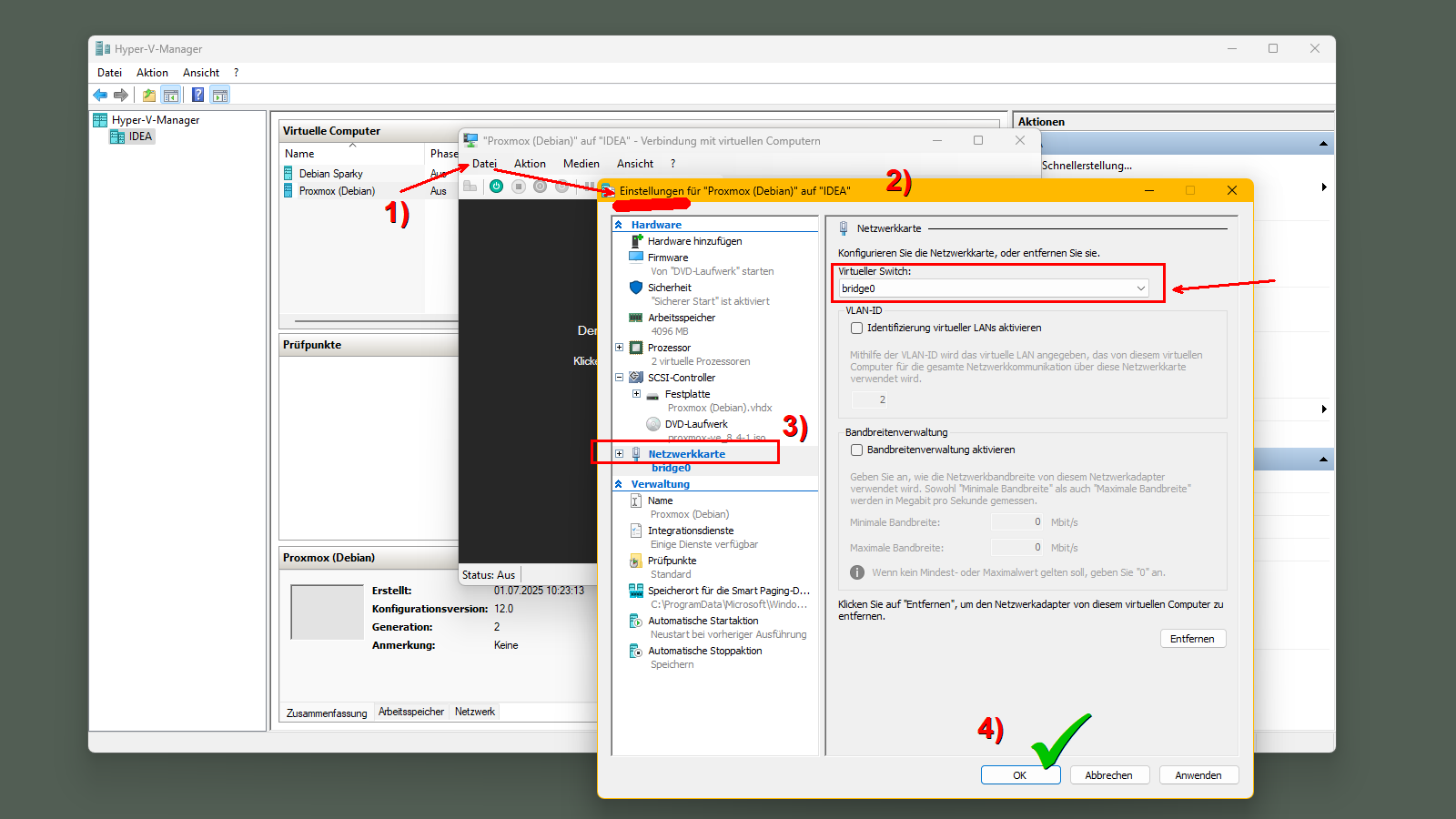
Task: Select the Firmware monitor icon
Action: point(636,258)
